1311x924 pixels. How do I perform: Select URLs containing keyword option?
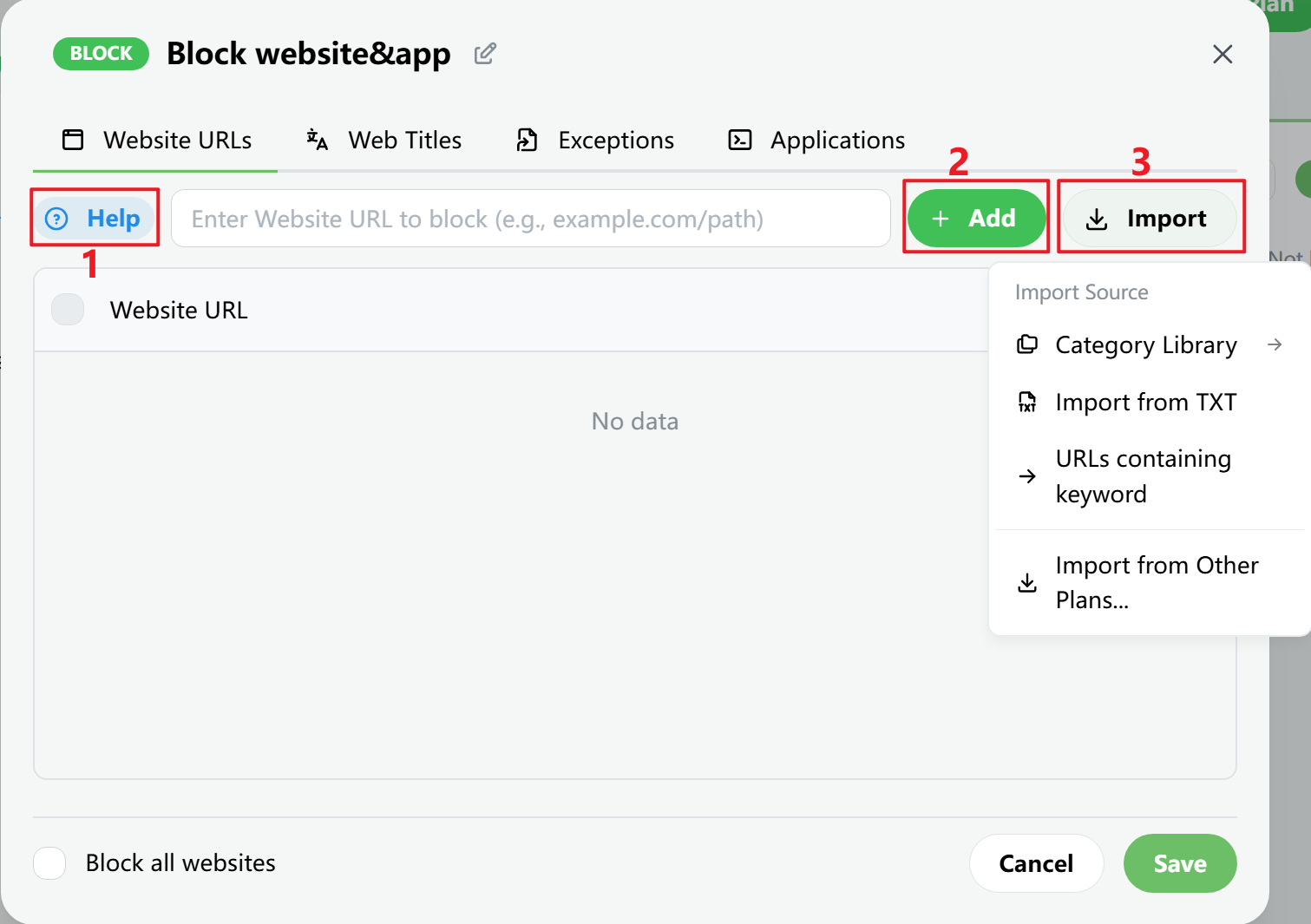[1150, 476]
